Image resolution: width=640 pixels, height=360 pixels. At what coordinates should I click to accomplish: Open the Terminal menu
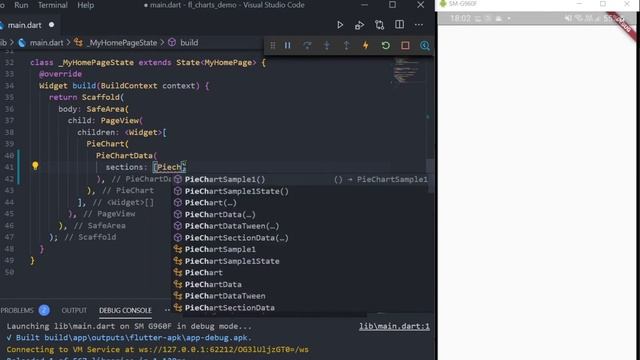[53, 5]
